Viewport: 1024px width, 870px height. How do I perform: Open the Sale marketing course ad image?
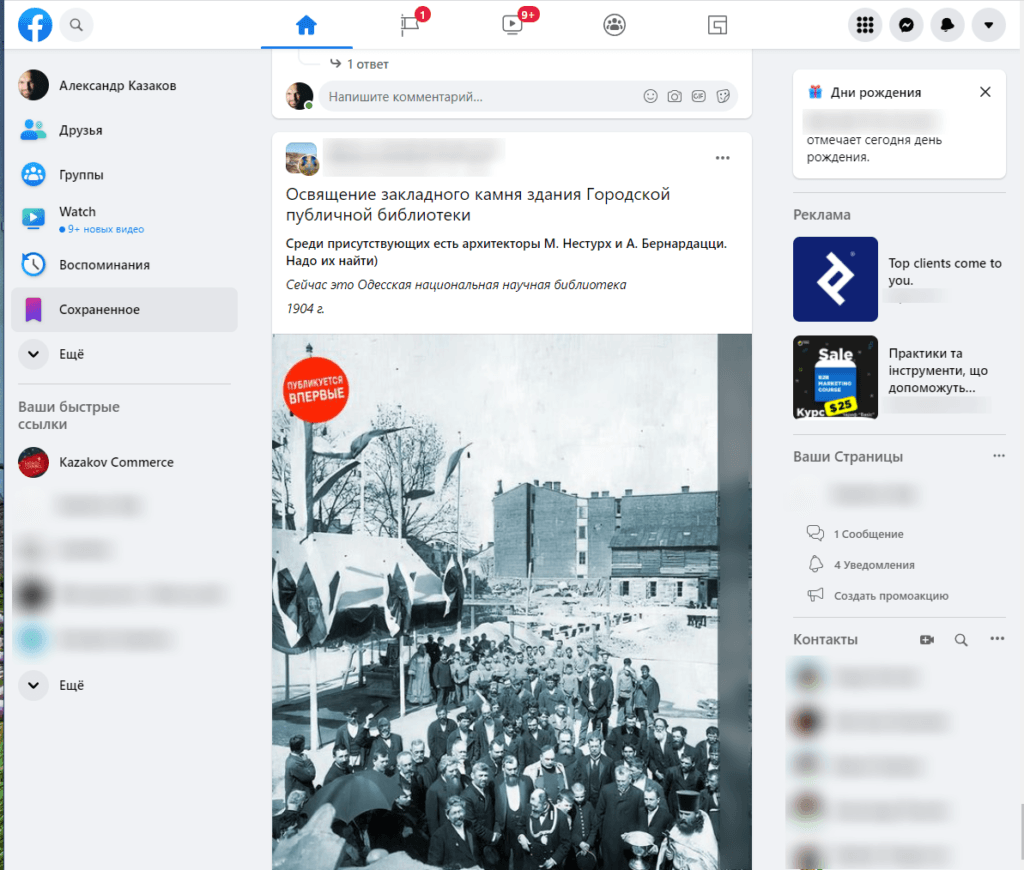tap(835, 378)
